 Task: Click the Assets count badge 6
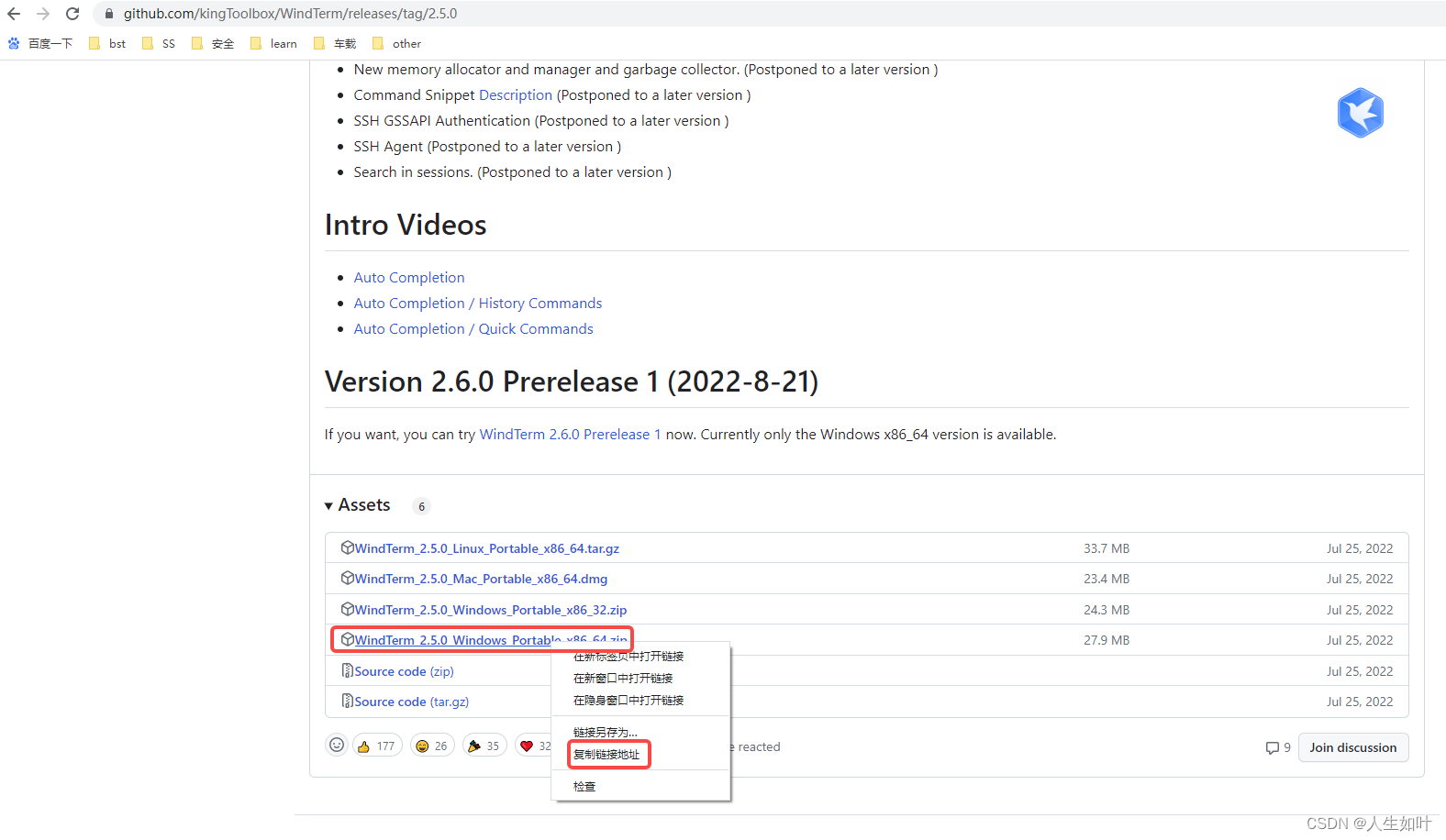[x=421, y=506]
